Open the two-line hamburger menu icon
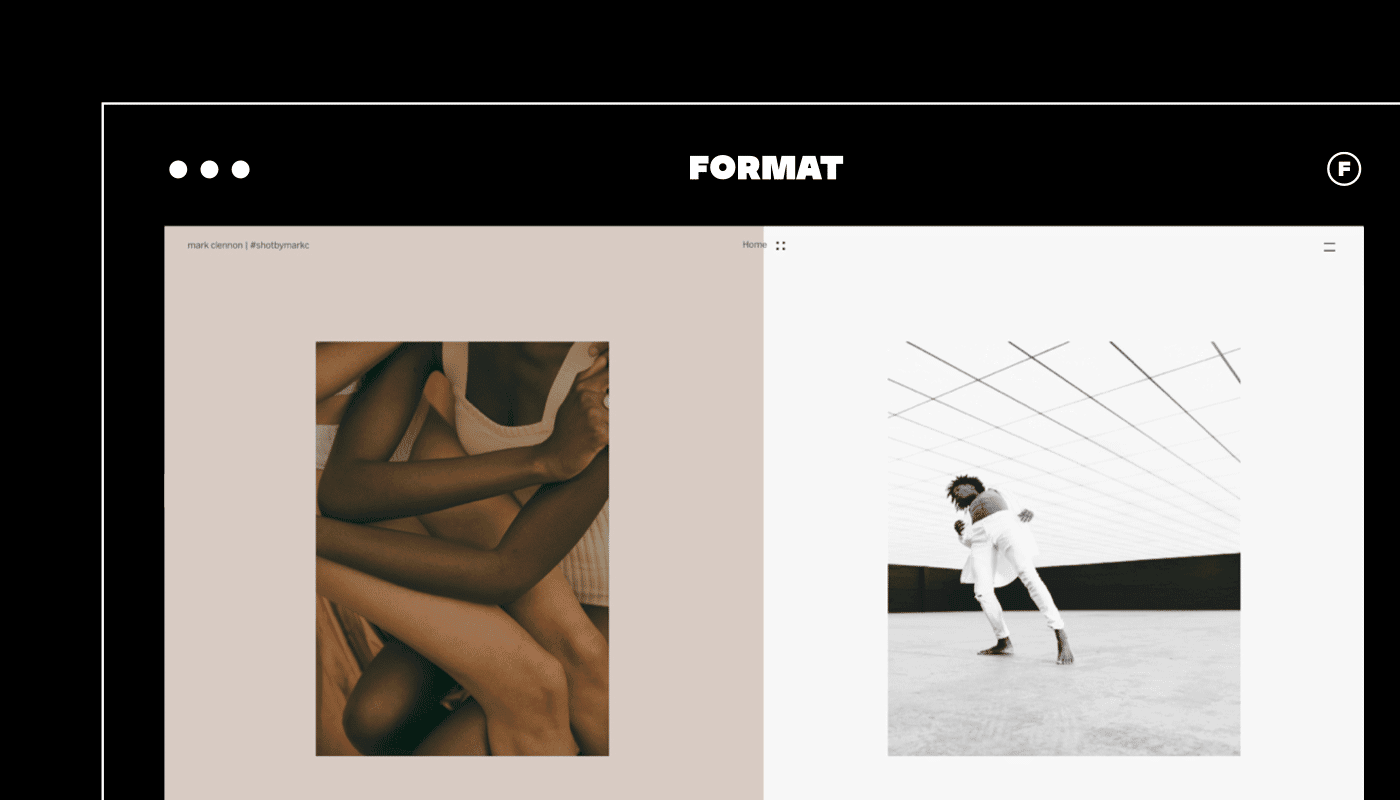The width and height of the screenshot is (1400, 800). [x=1329, y=246]
